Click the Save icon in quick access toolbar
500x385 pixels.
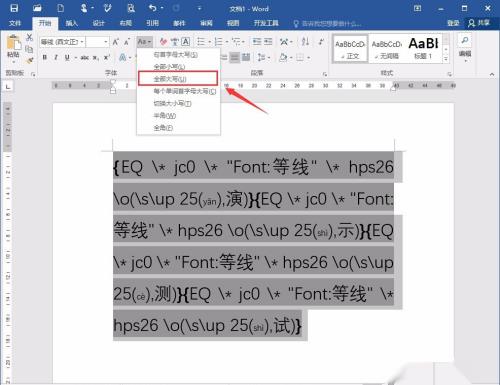14,8
